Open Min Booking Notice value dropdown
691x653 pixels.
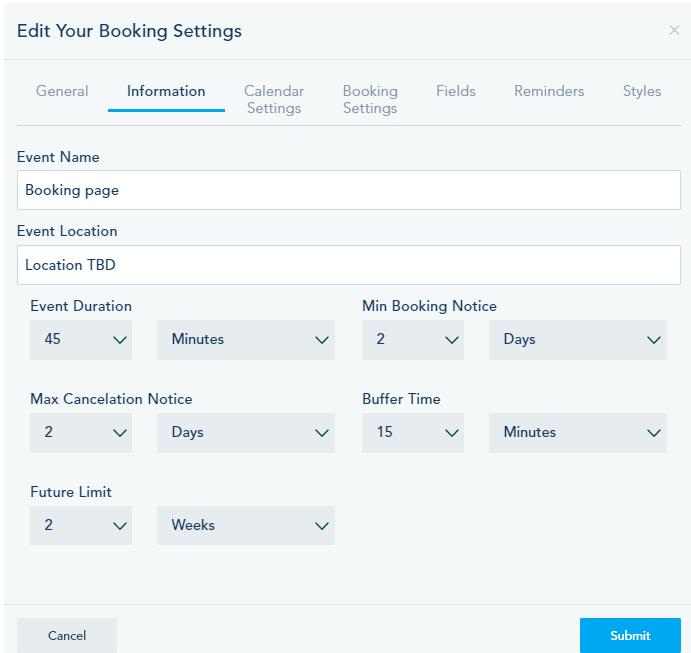click(413, 340)
